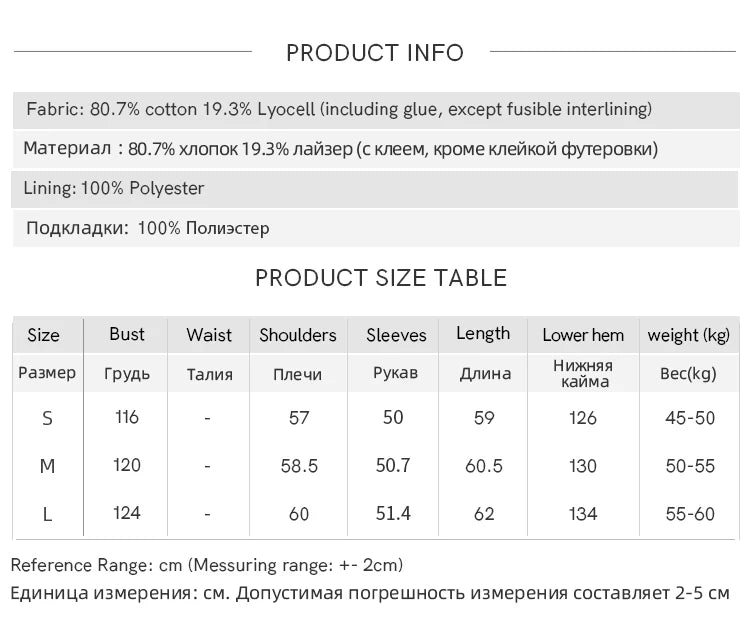The width and height of the screenshot is (750, 630).
Task: Click the 58.5 shoulders value
Action: pos(299,466)
